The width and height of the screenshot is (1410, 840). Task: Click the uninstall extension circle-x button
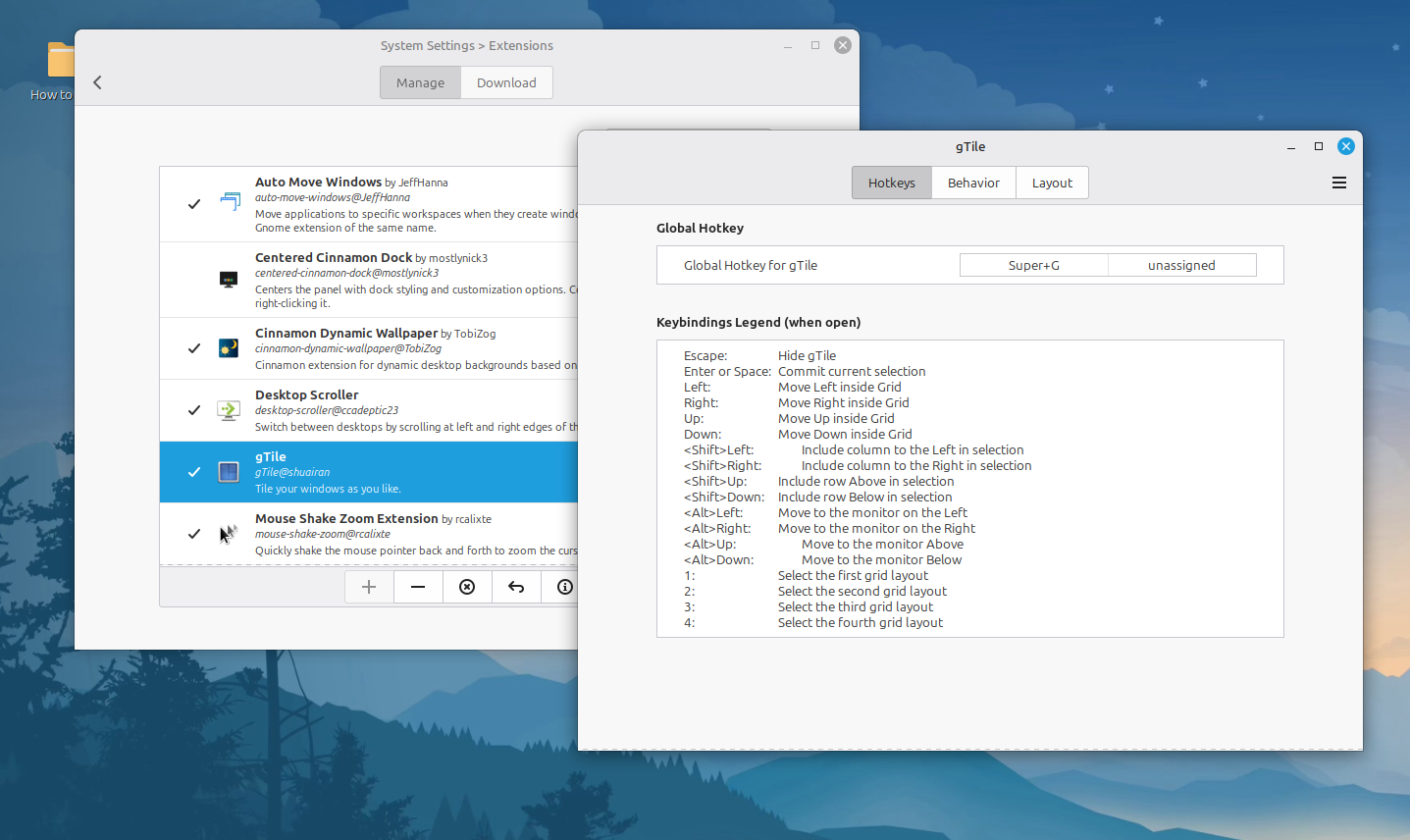[x=467, y=587]
